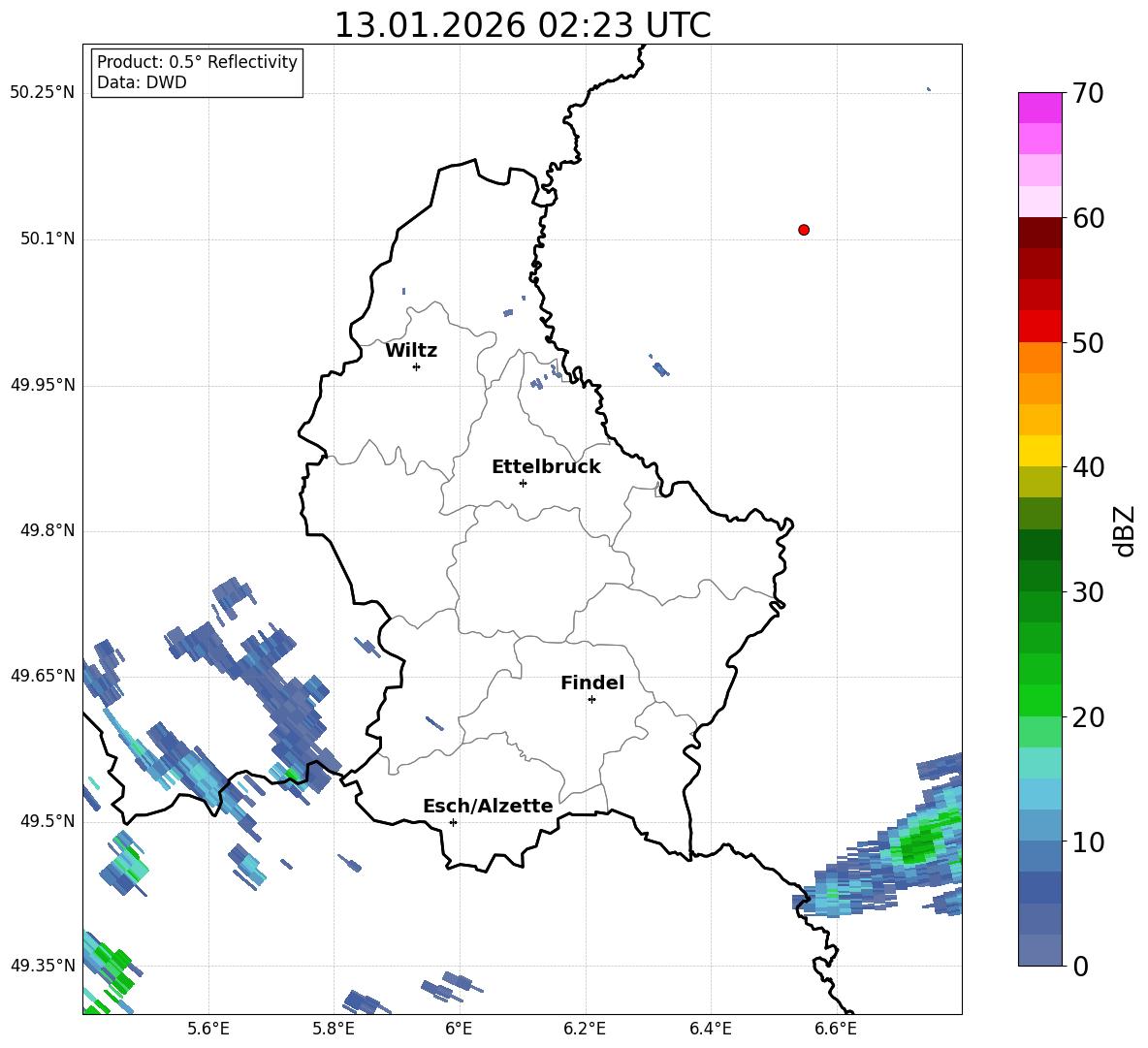Click the yellow colorbar swatch above 40
The image size is (1148, 1048).
pos(1039,451)
